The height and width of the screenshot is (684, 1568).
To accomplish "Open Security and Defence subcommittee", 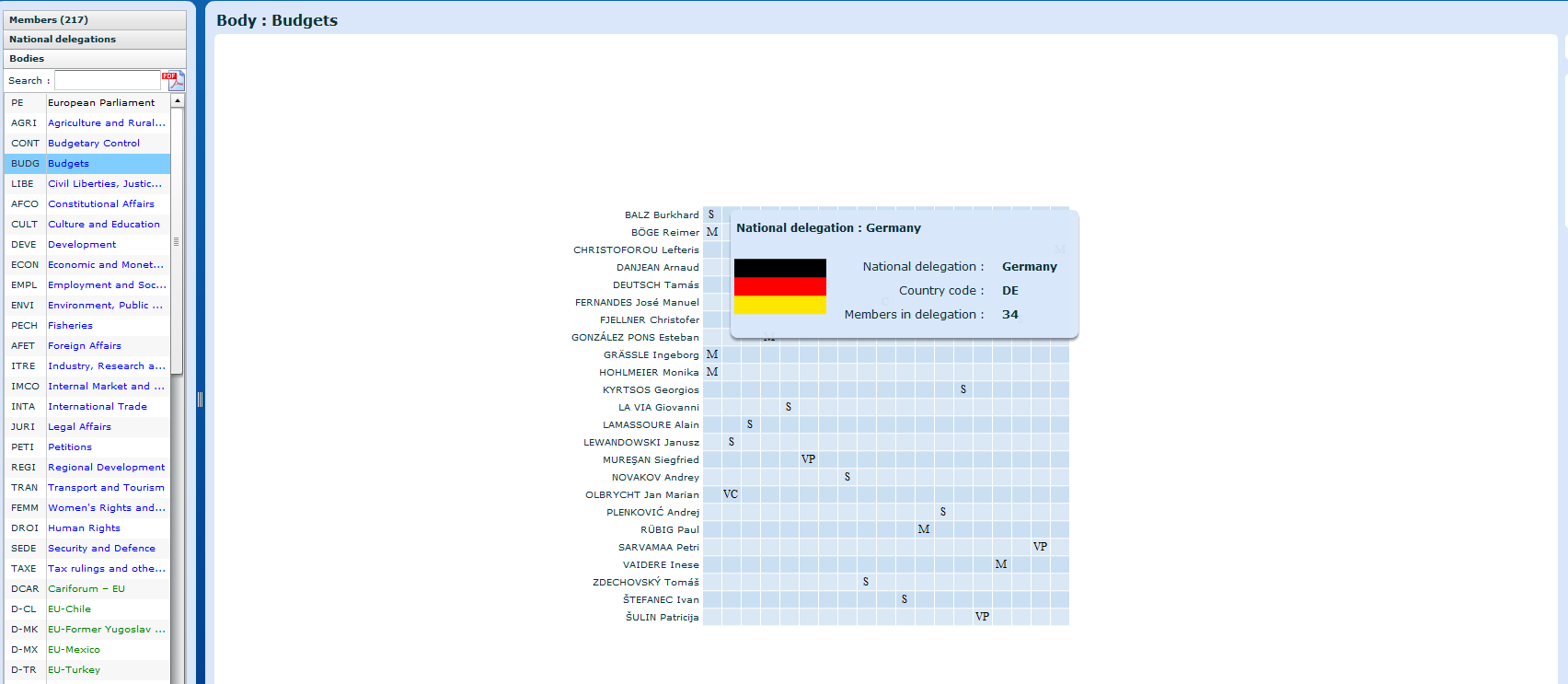I will tap(87, 548).
